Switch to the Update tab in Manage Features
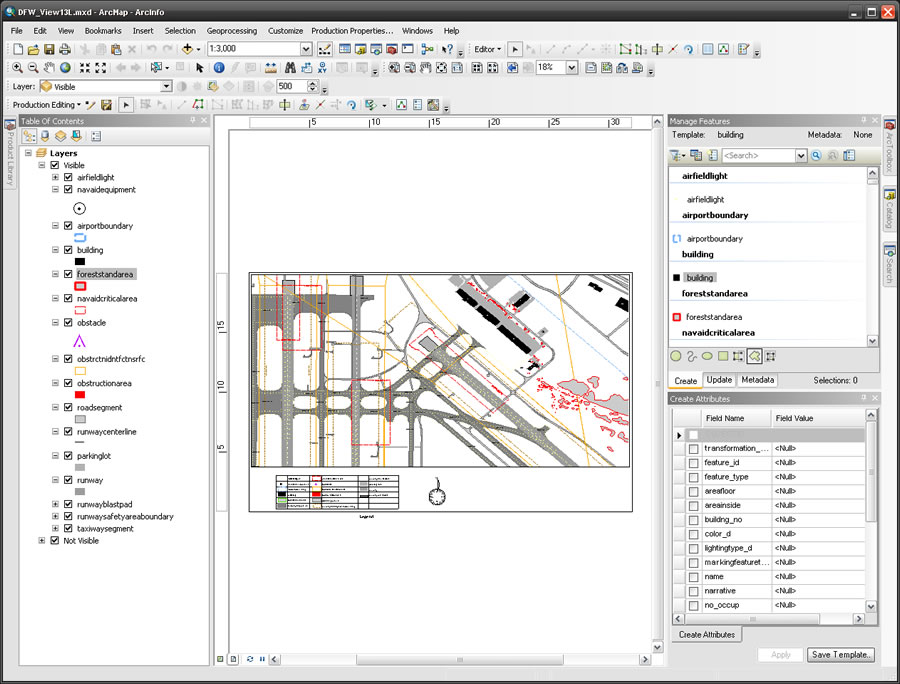Screen dimensions: 900x684 (719, 379)
